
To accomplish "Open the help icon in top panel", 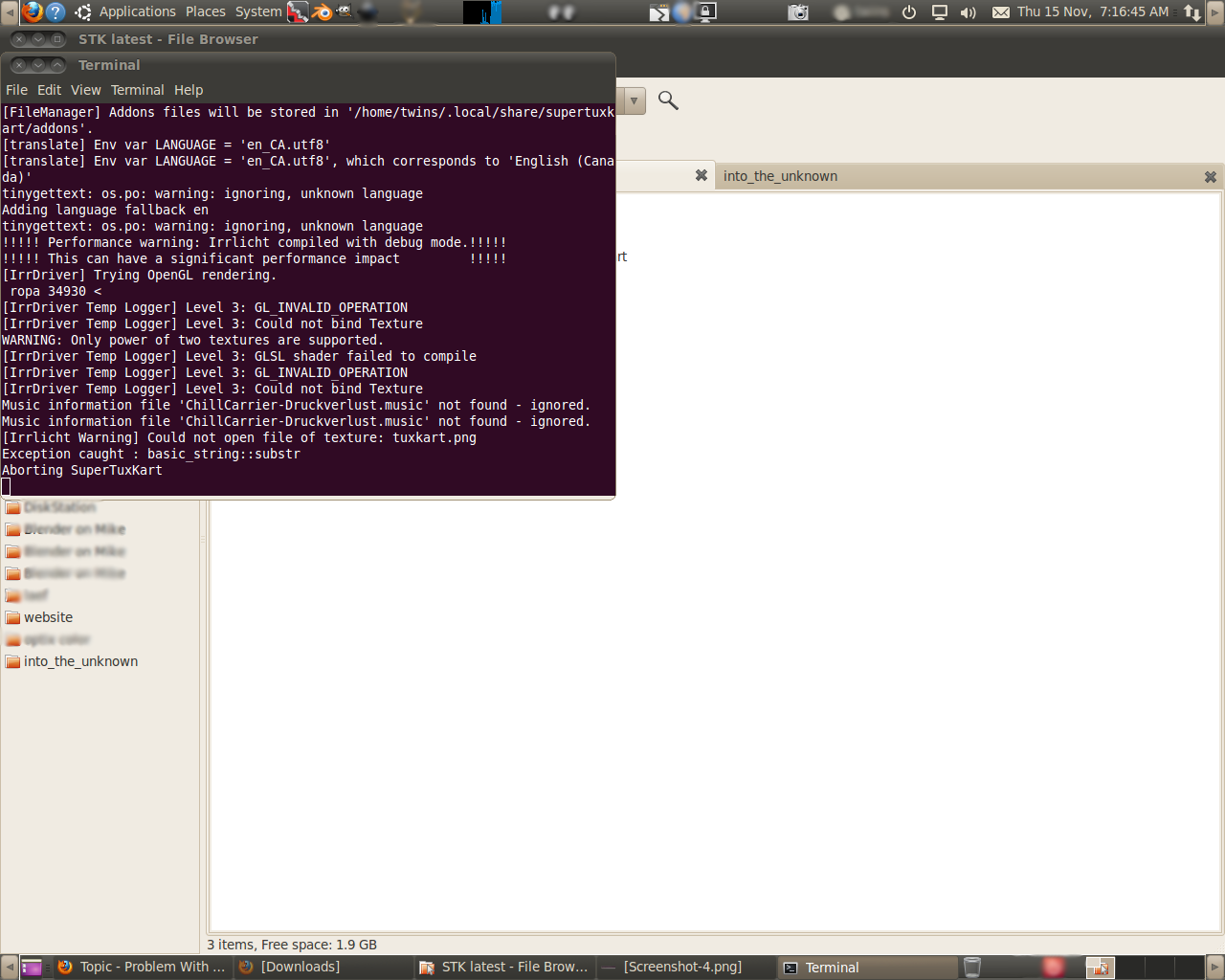I will [56, 11].
